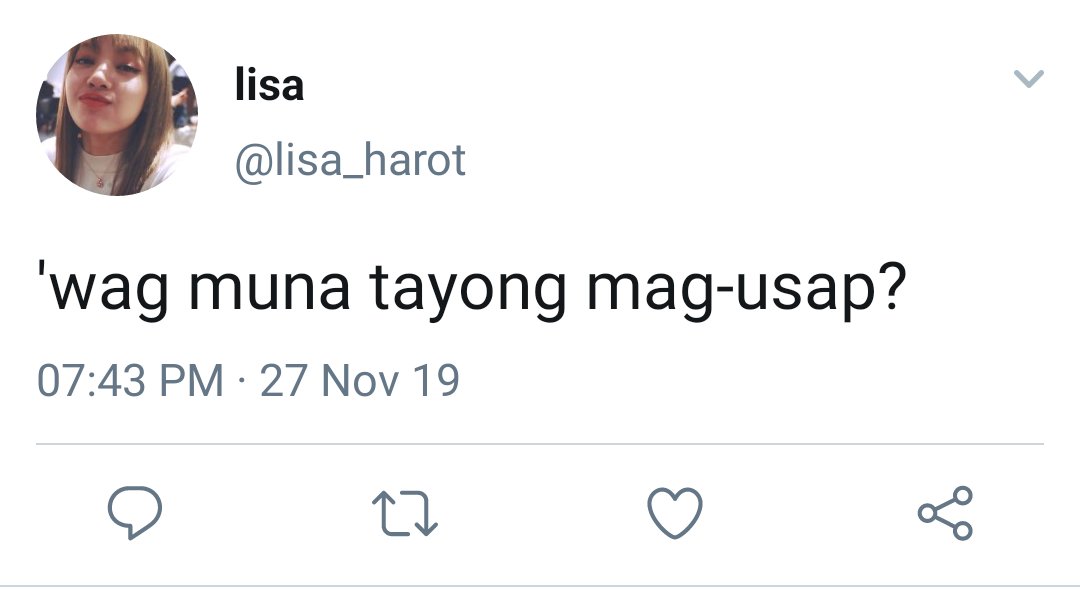Expand the tweet options chevron
The width and height of the screenshot is (1080, 605).
pyautogui.click(x=1029, y=79)
